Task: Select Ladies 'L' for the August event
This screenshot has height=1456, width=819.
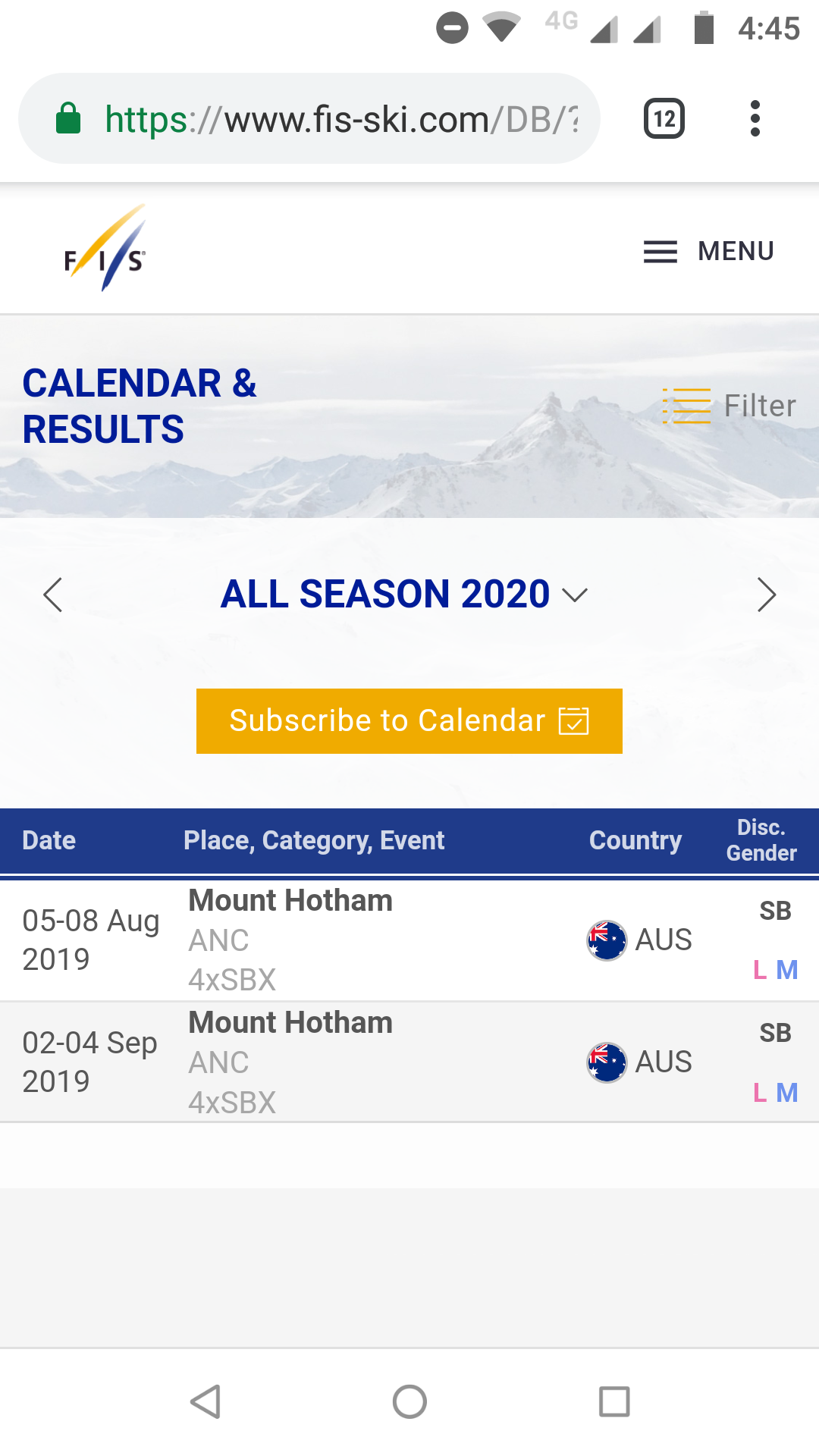Action: [760, 970]
